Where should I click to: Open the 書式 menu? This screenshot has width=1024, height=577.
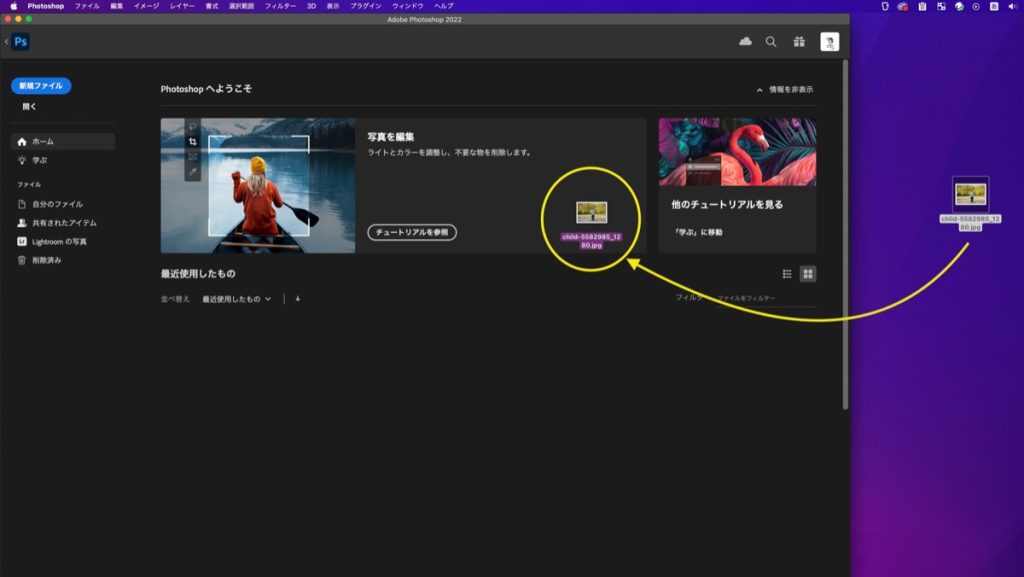click(x=212, y=6)
